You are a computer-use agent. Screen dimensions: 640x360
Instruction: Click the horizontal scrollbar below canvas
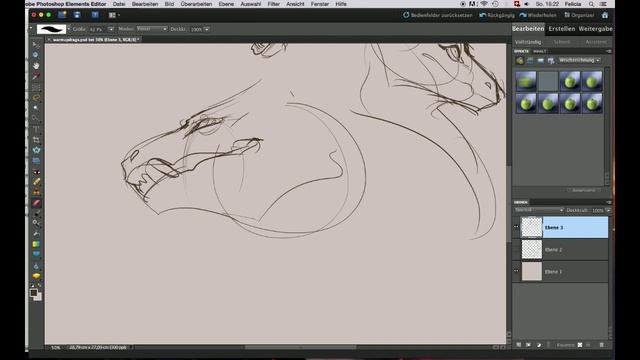(x=300, y=347)
